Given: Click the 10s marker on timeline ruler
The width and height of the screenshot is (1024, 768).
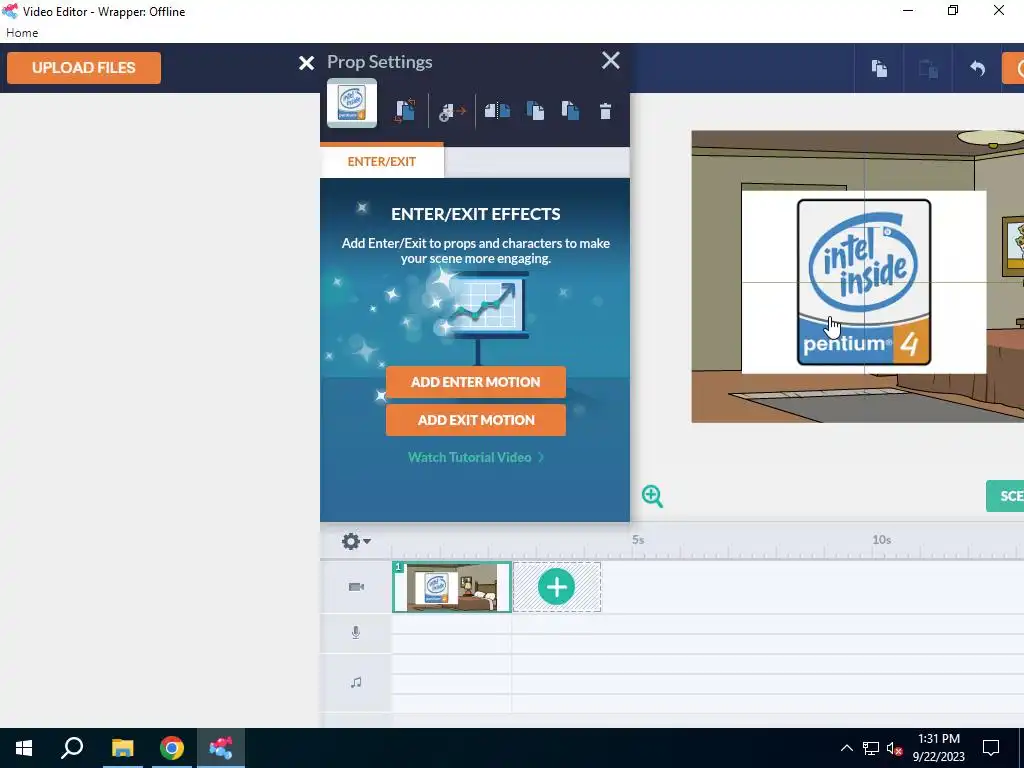Looking at the screenshot, I should pyautogui.click(x=882, y=540).
